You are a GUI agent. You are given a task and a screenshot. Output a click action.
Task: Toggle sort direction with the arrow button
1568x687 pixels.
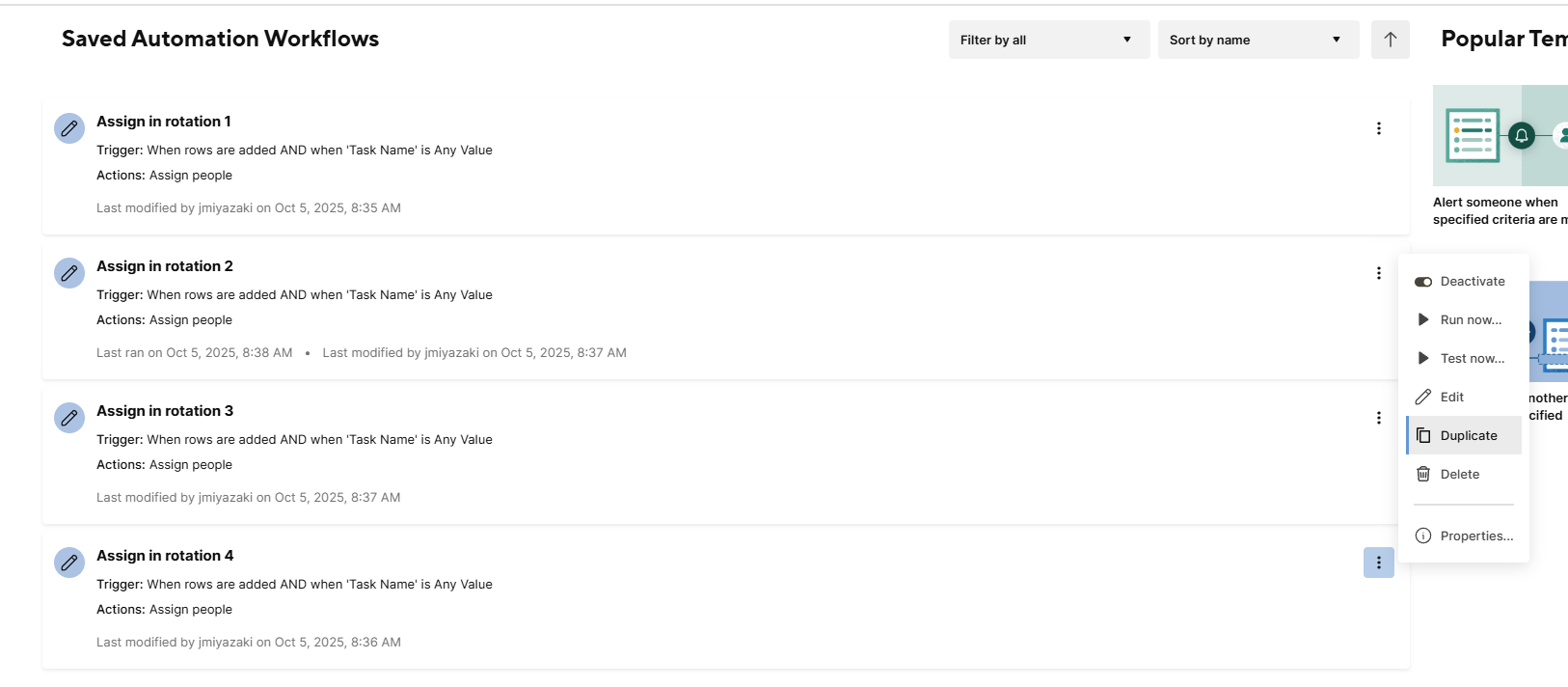pyautogui.click(x=1391, y=40)
